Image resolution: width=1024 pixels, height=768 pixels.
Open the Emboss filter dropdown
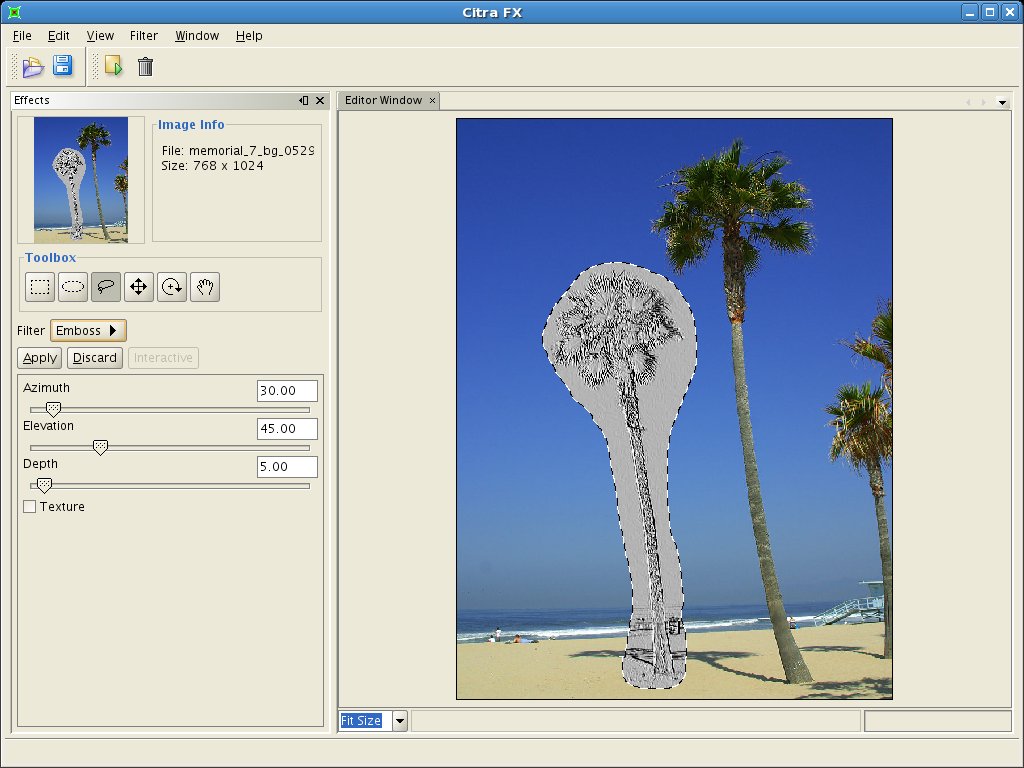[88, 331]
